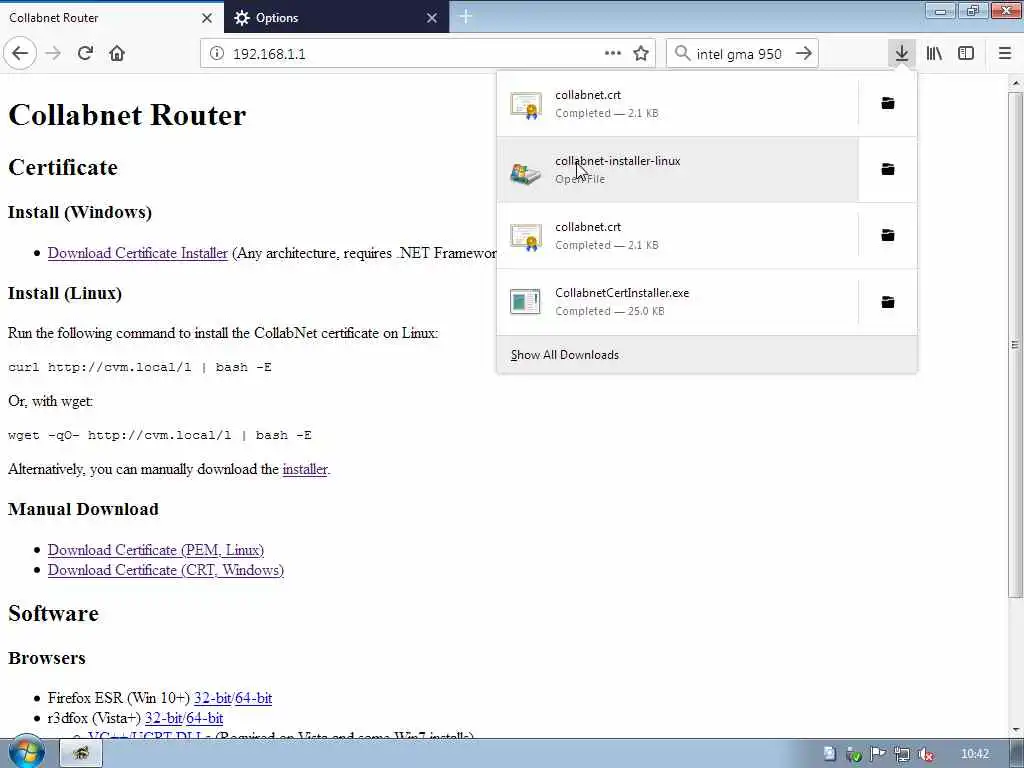Click the 'installer' manual download link
This screenshot has height=768, width=1024.
pos(305,469)
